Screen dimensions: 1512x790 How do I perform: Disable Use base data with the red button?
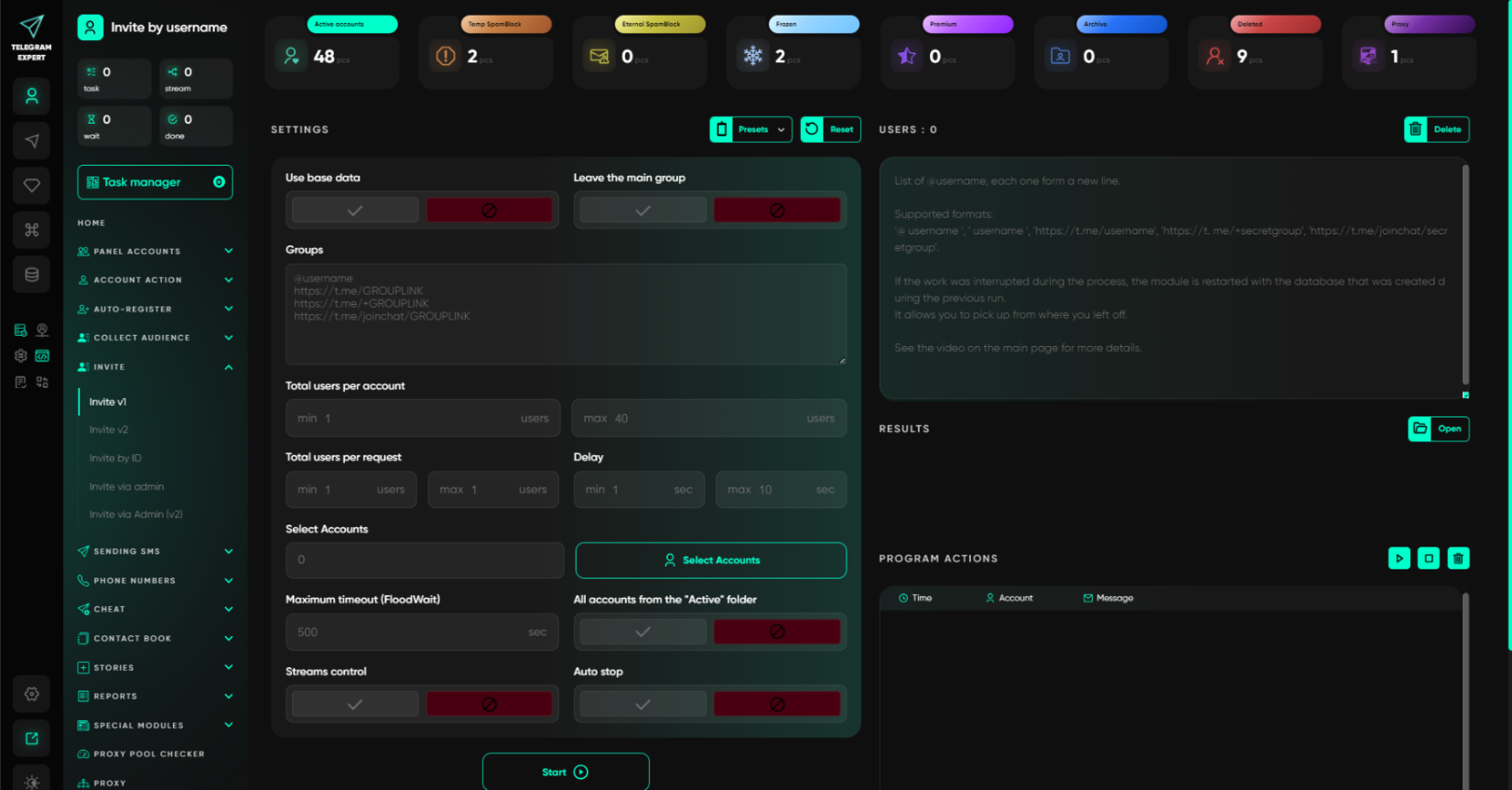(490, 211)
